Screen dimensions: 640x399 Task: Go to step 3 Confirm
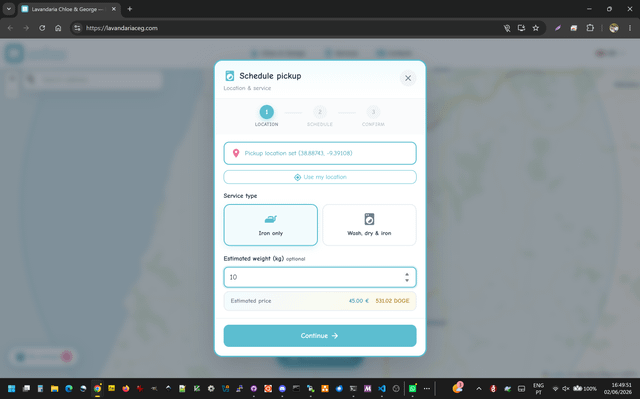pos(373,116)
